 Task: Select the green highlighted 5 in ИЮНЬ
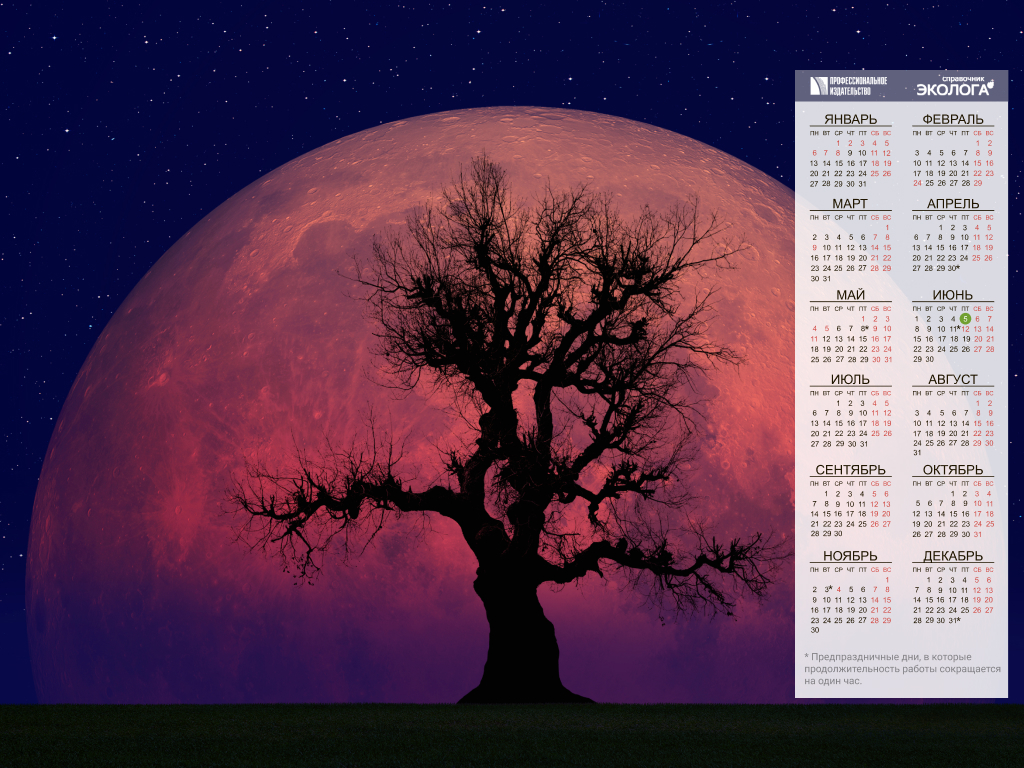pyautogui.click(x=965, y=319)
